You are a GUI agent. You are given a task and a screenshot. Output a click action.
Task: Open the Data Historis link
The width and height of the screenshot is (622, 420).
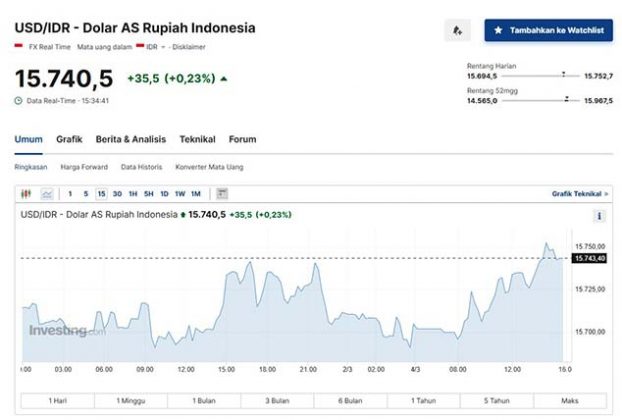point(141,167)
